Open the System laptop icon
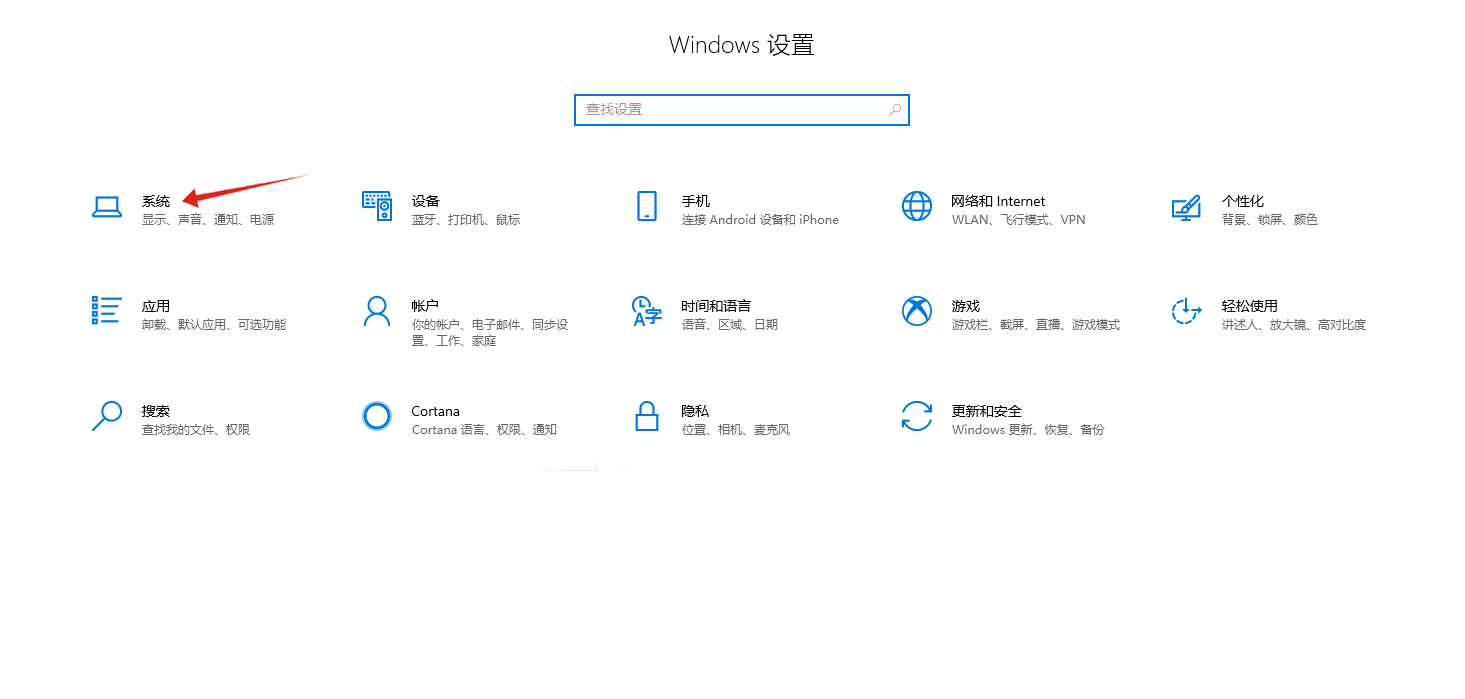Screen dimensions: 1465x699 [x=106, y=207]
